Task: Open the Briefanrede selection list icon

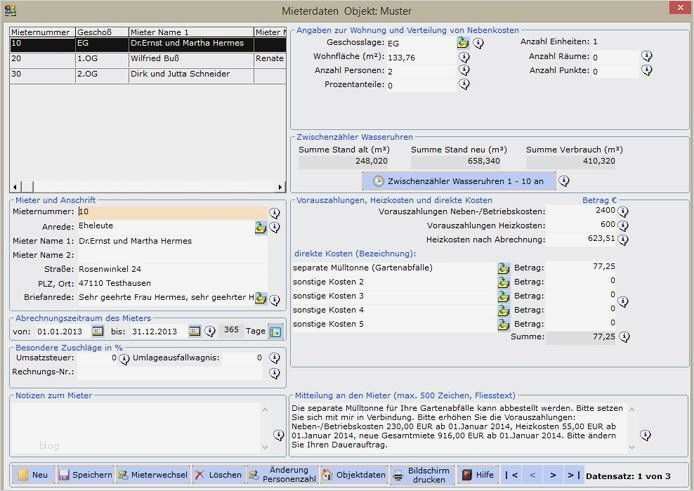Action: pos(260,298)
